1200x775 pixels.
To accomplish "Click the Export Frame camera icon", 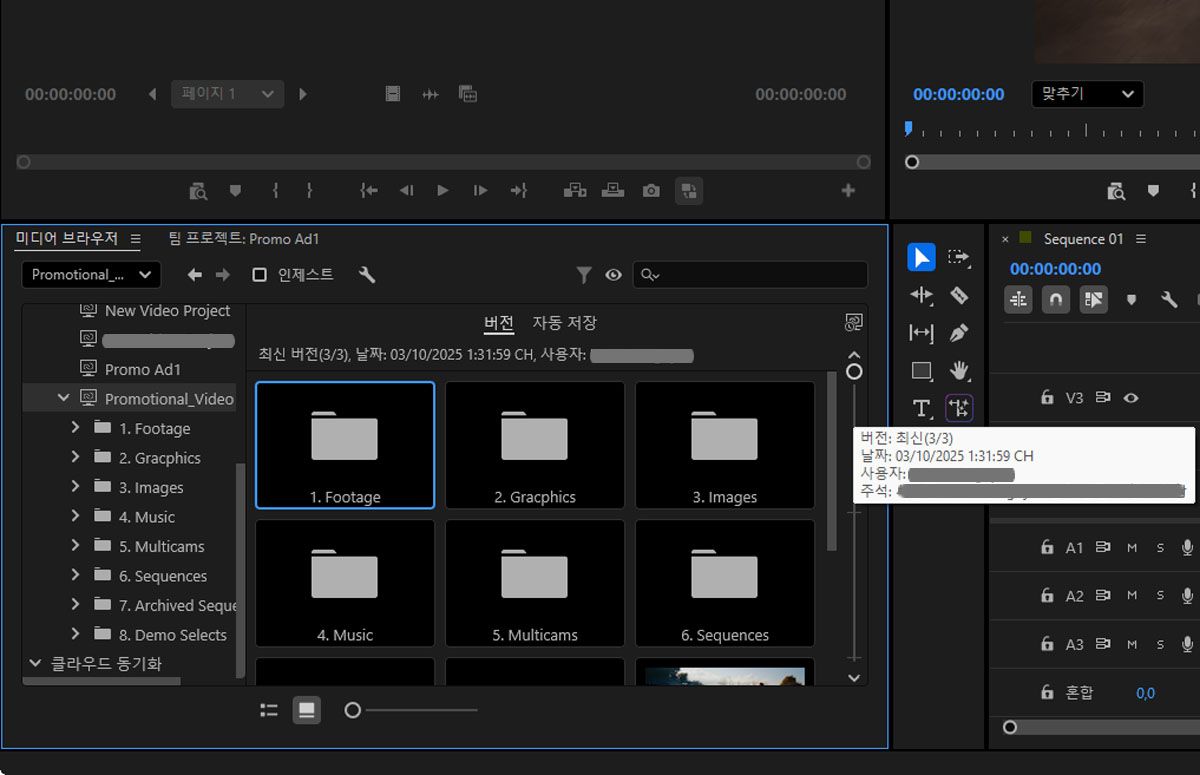I will [651, 190].
